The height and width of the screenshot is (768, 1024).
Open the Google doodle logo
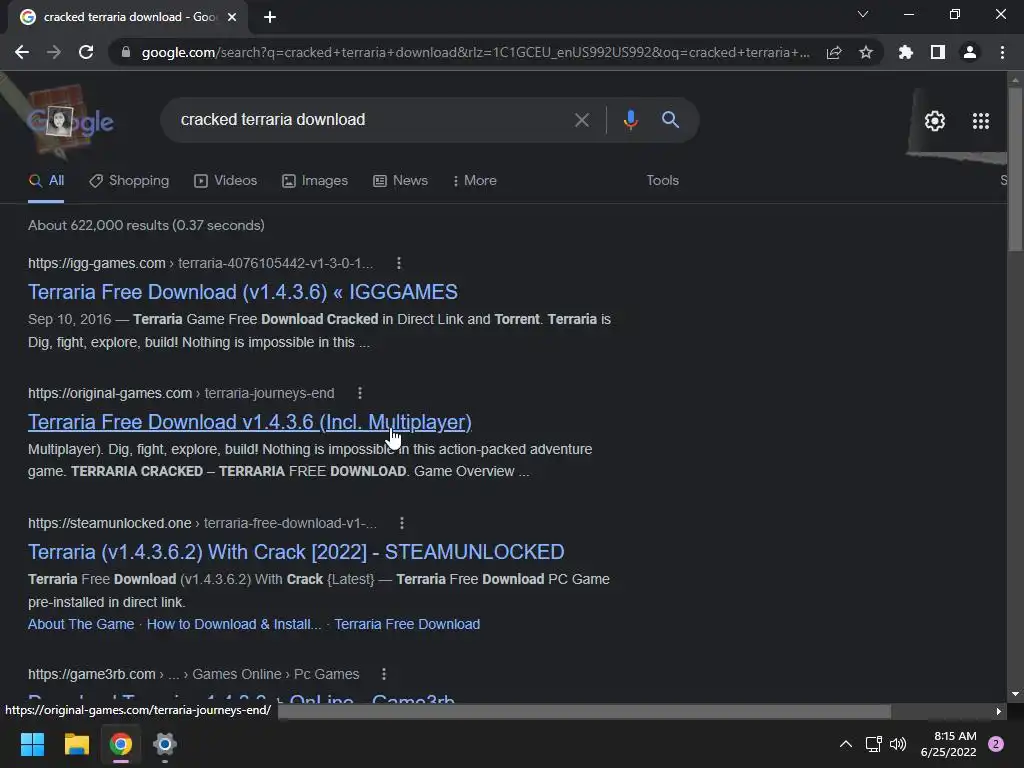point(69,121)
